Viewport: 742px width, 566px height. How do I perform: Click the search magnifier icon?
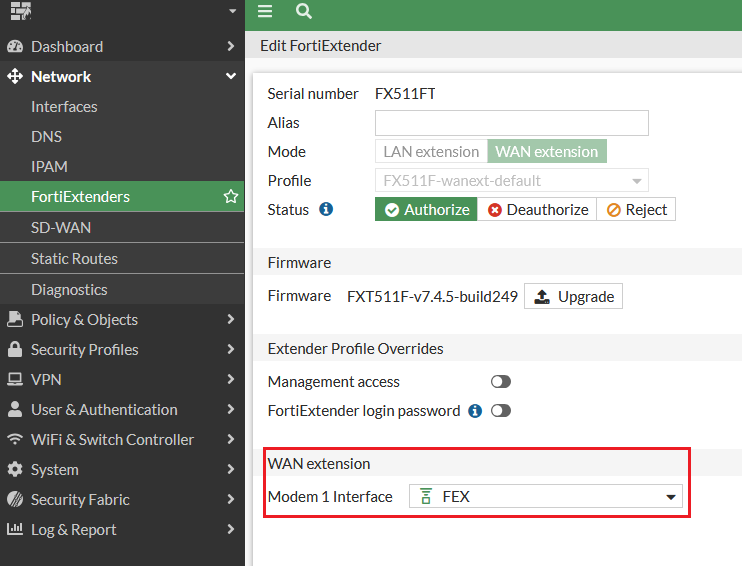[x=304, y=11]
